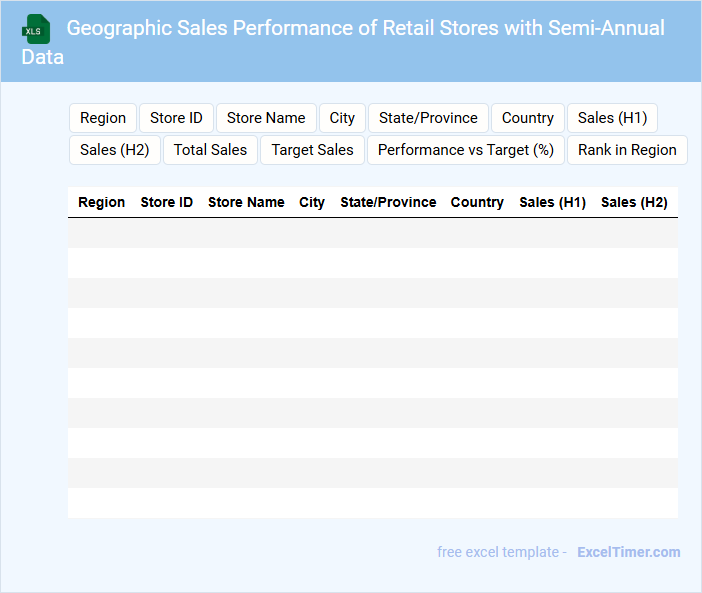702x593 pixels.
Task: Choose the City tag button
Action: 342,118
